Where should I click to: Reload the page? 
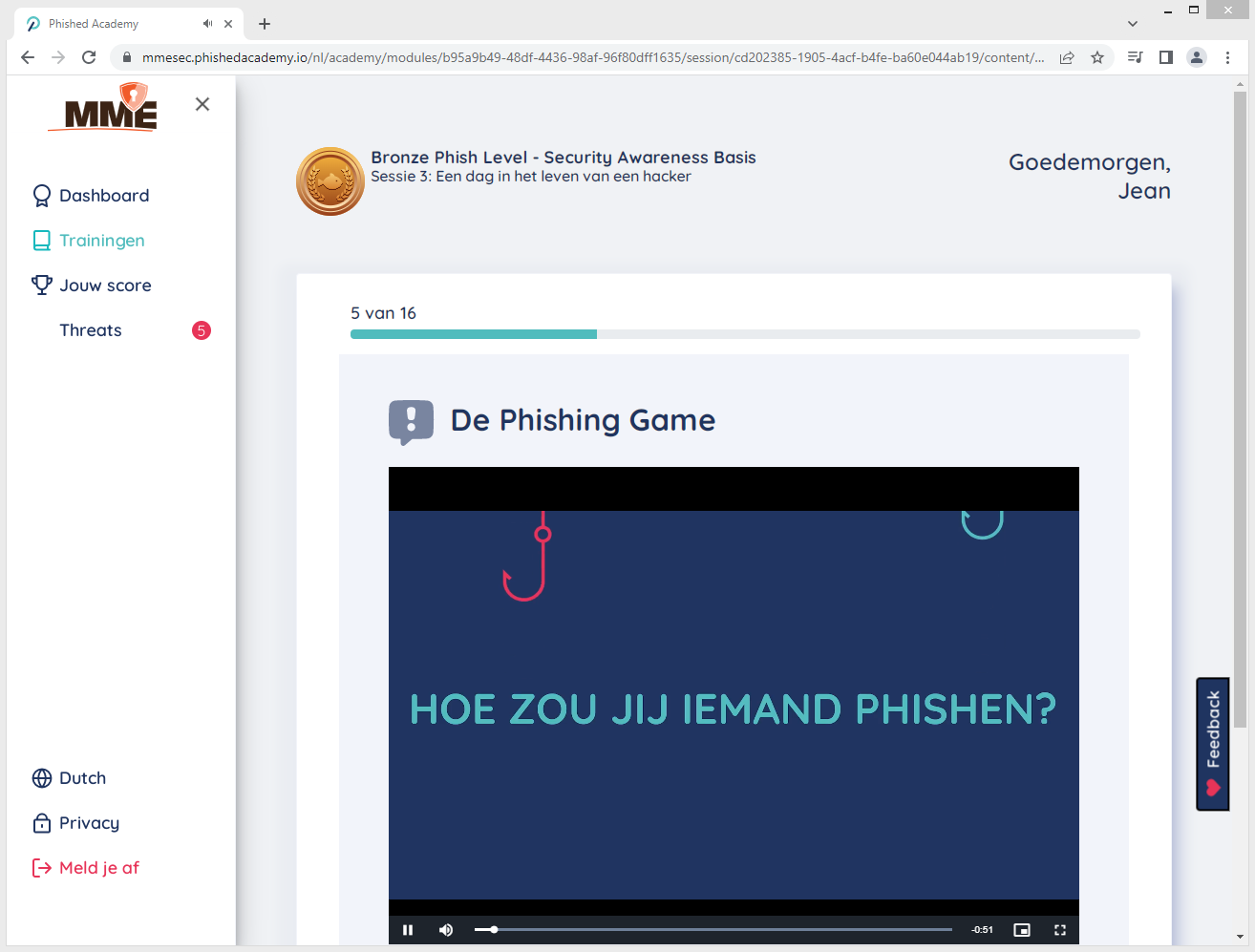click(x=89, y=57)
